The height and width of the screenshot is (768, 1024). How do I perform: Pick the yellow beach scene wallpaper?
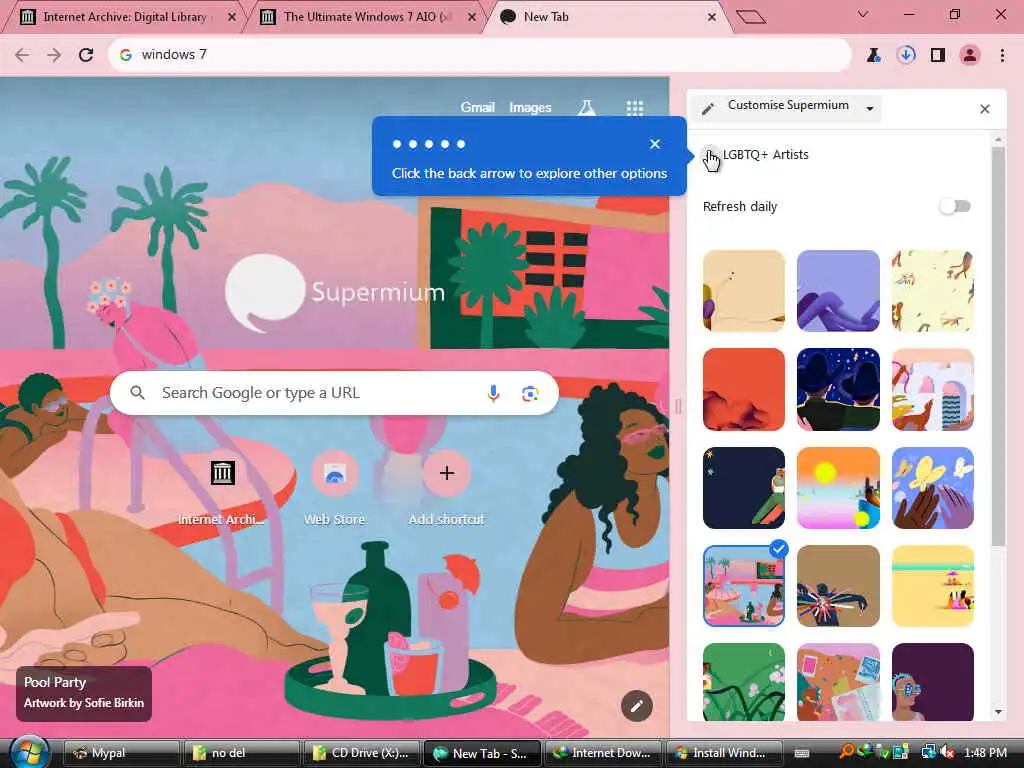[x=933, y=586]
